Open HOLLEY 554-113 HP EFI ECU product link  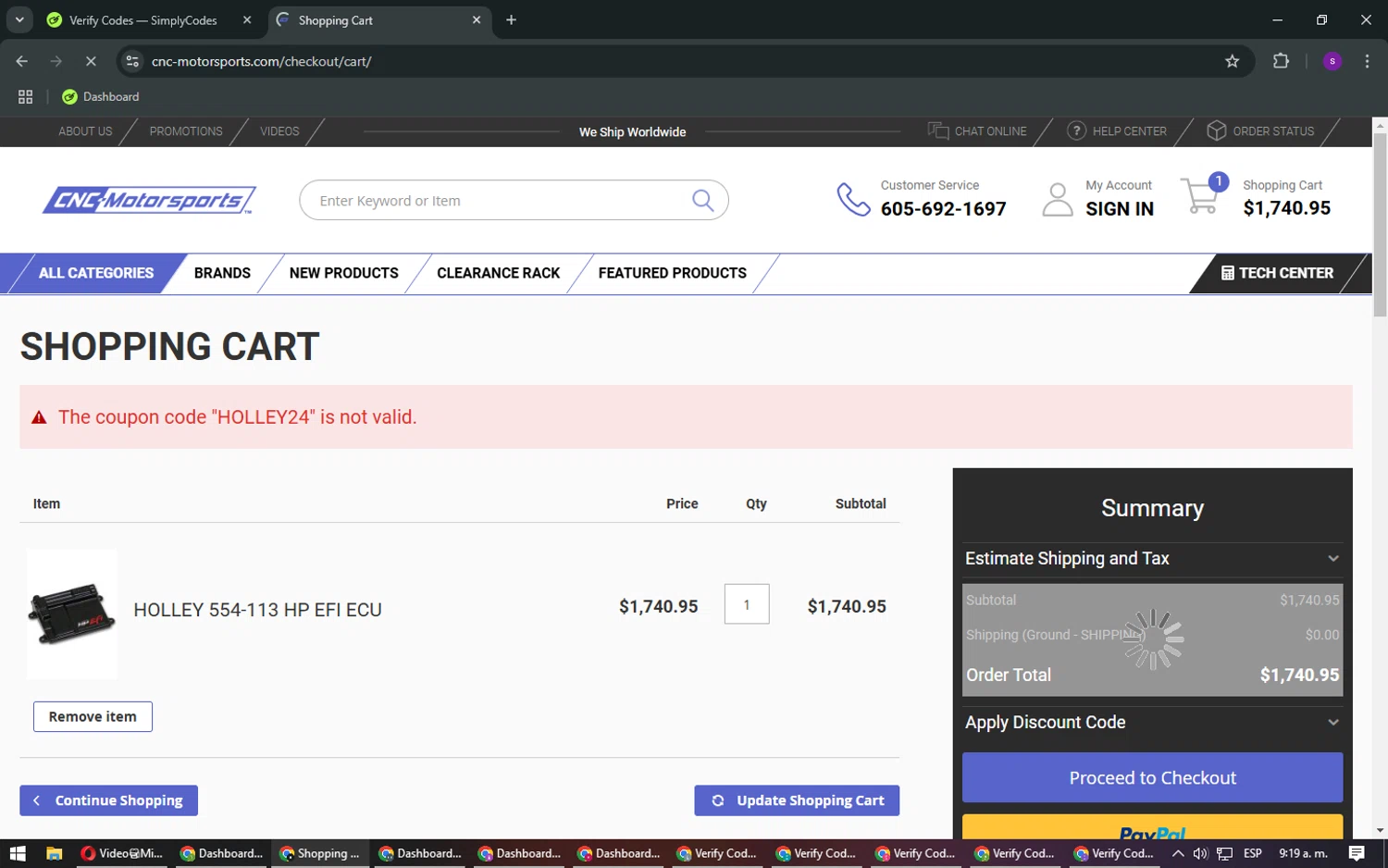(257, 610)
